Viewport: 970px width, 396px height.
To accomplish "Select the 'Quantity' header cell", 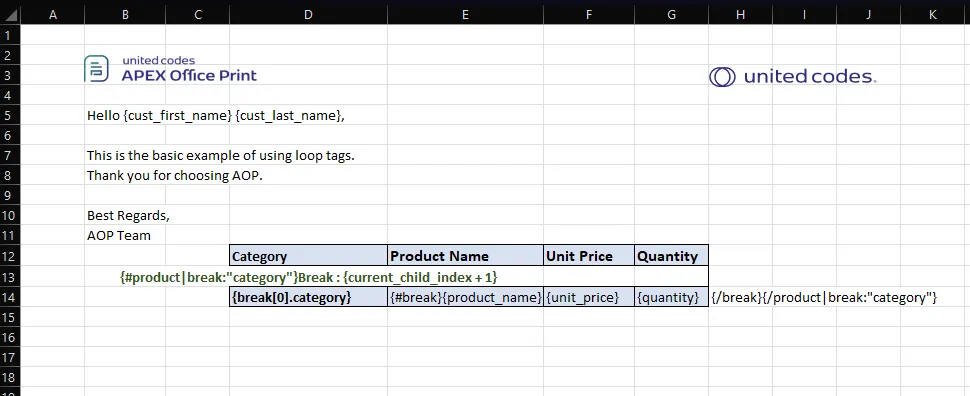I will 671,256.
